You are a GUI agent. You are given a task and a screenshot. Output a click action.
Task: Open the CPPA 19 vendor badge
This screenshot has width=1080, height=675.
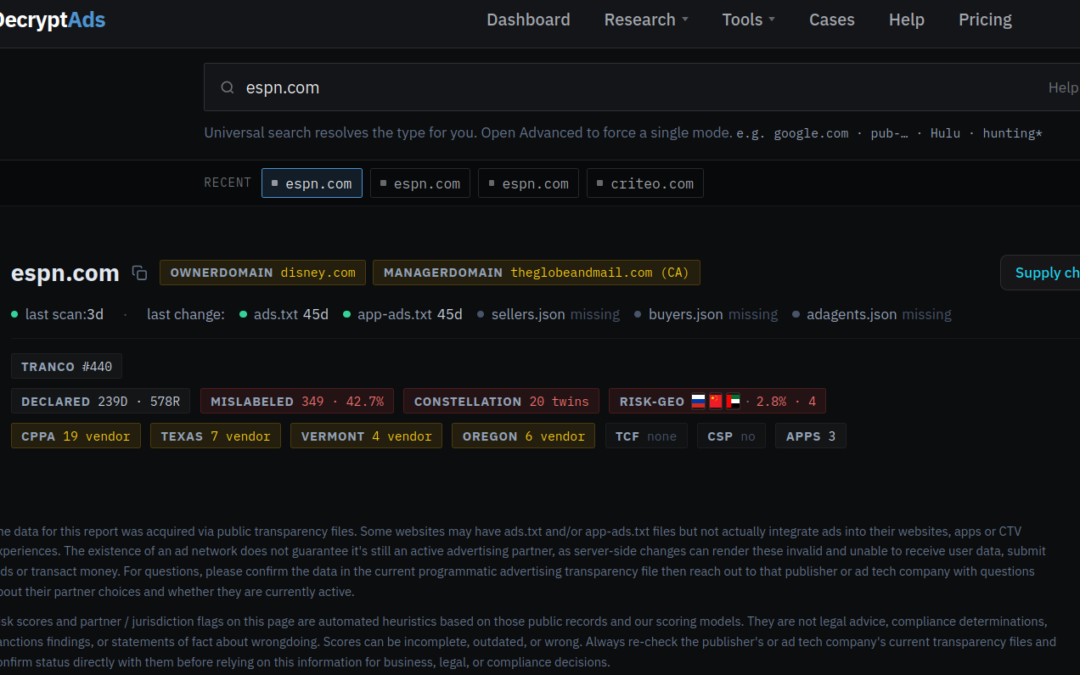point(76,436)
